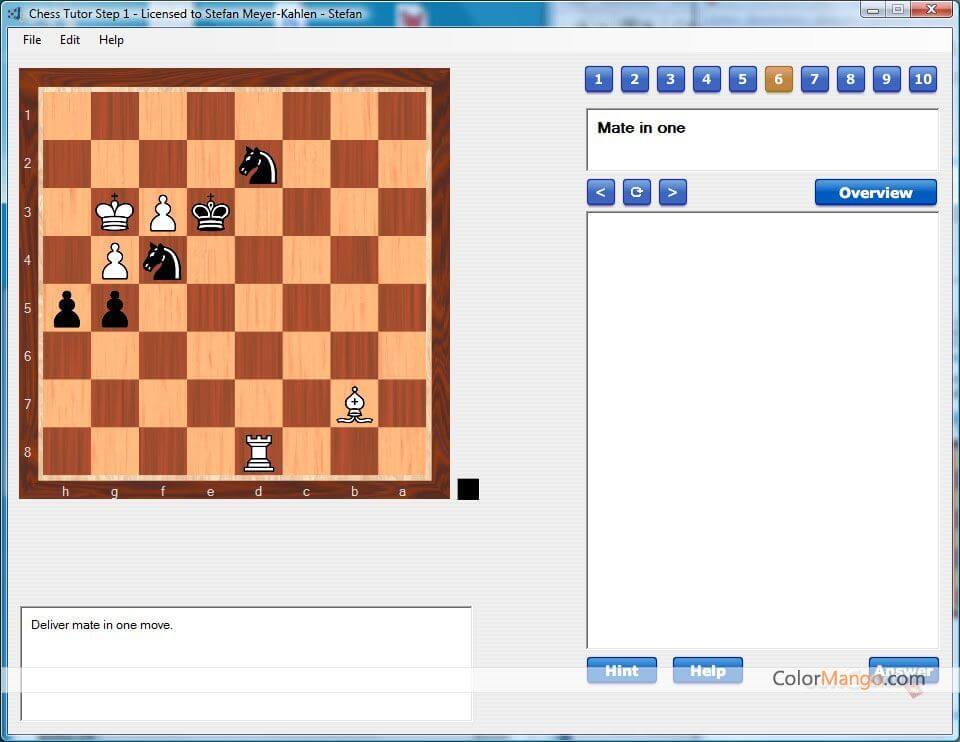
Task: Click the 'Deliver mate in one move.' text
Action: 102,625
